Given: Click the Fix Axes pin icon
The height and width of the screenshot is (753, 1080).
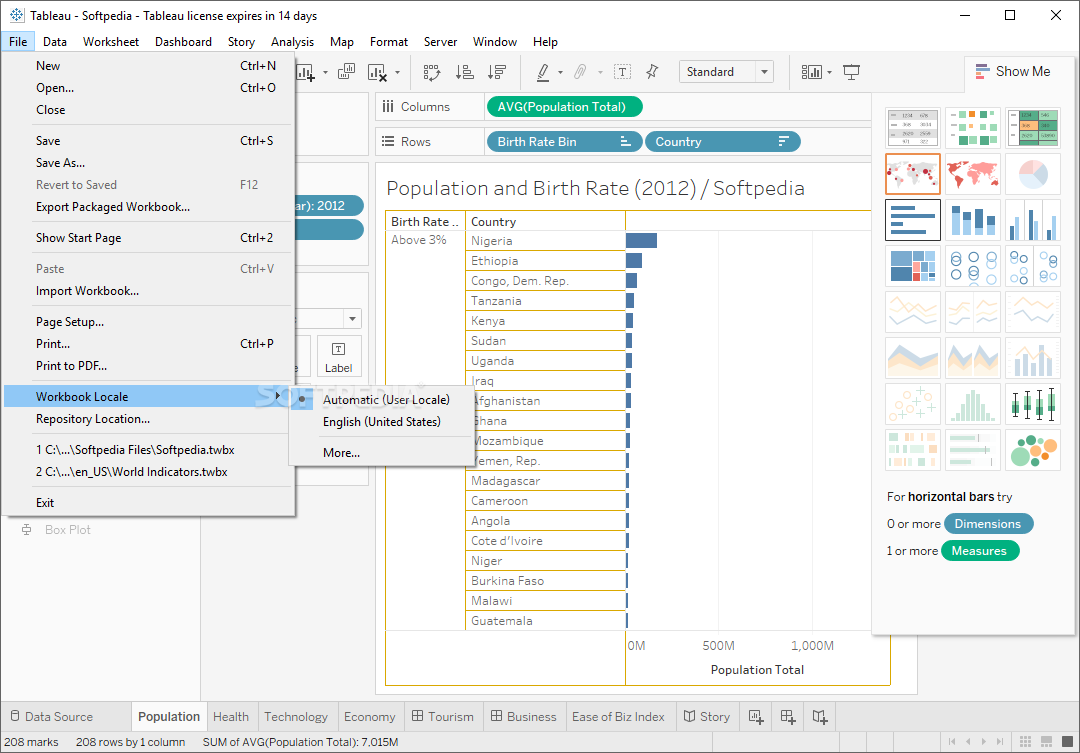Looking at the screenshot, I should pos(652,72).
